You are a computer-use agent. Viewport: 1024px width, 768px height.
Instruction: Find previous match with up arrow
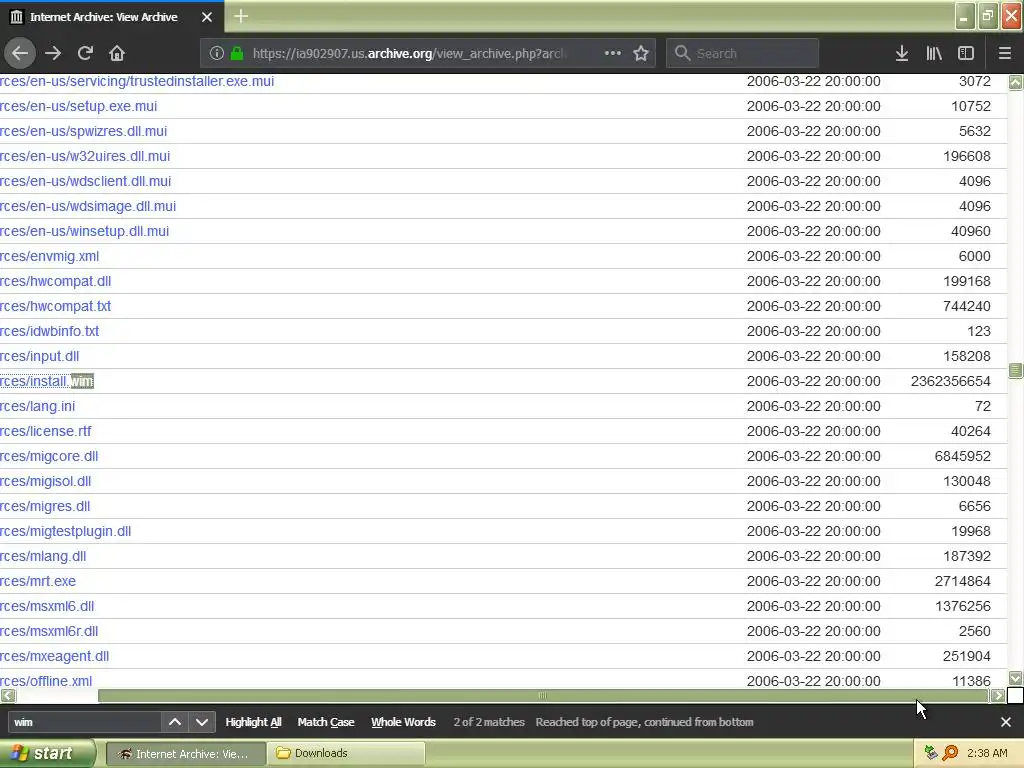(x=175, y=722)
